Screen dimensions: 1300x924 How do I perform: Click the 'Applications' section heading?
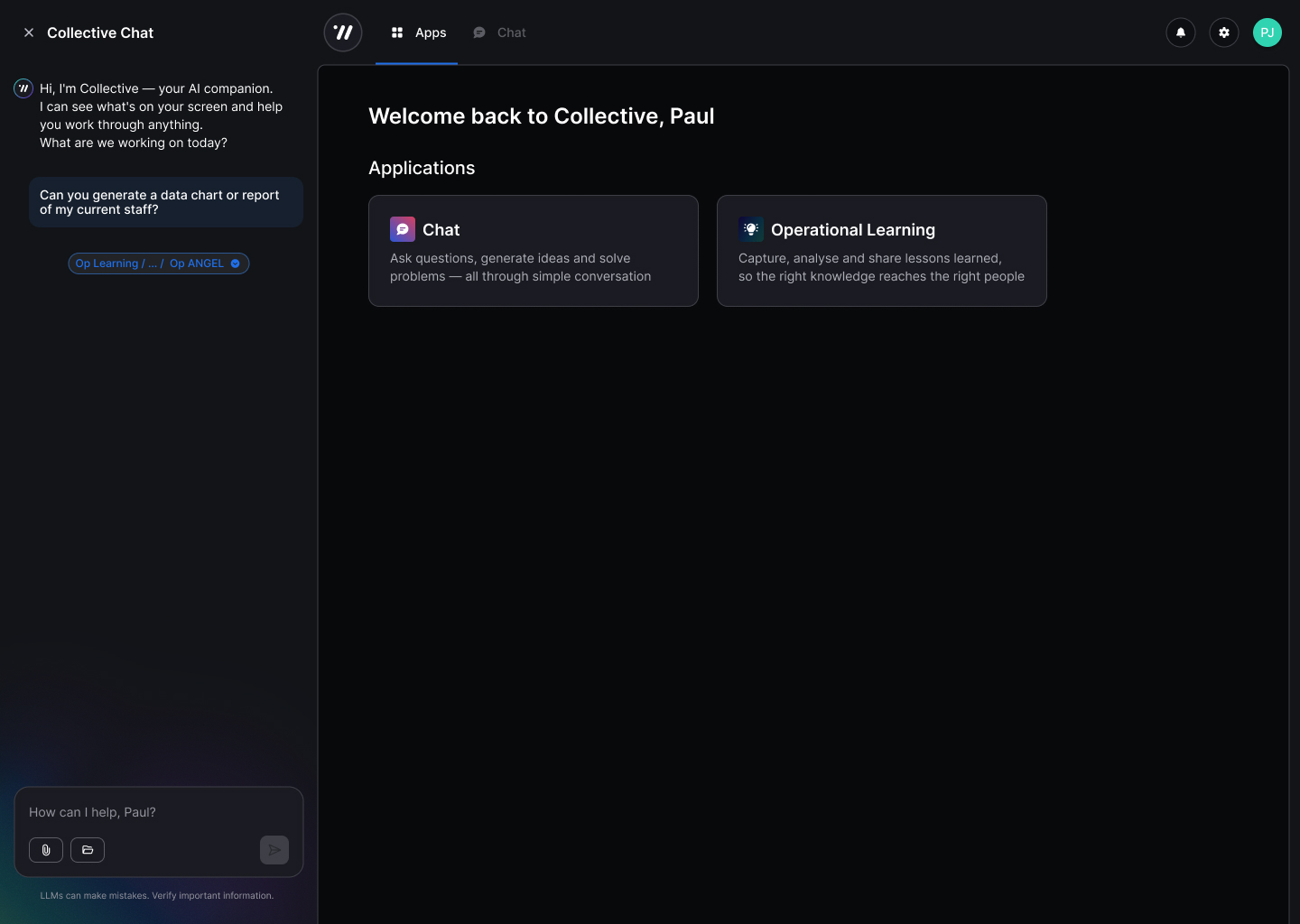tap(422, 168)
